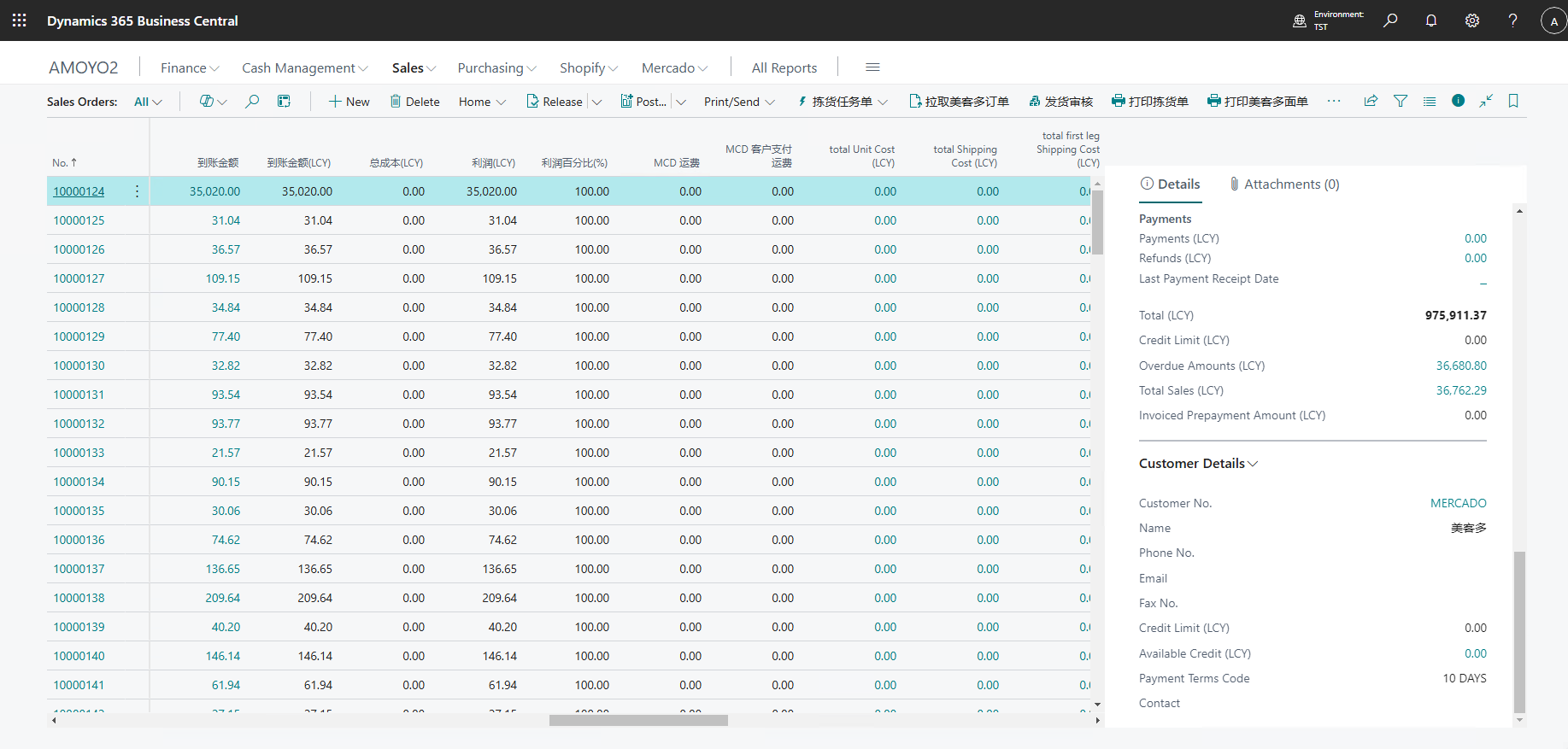Click the bookmark icon
This screenshot has width=1568, height=749.
[x=1513, y=101]
